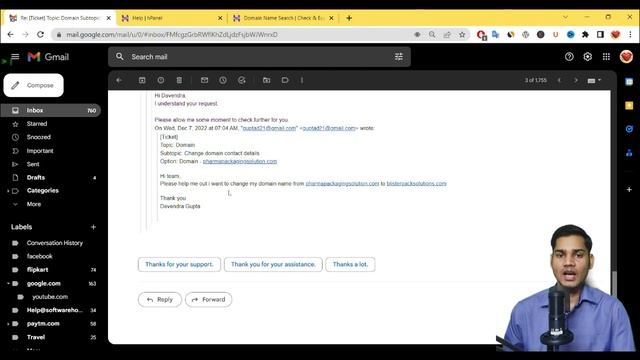
Task: Open Gmail support help icon
Action: [x=569, y=57]
